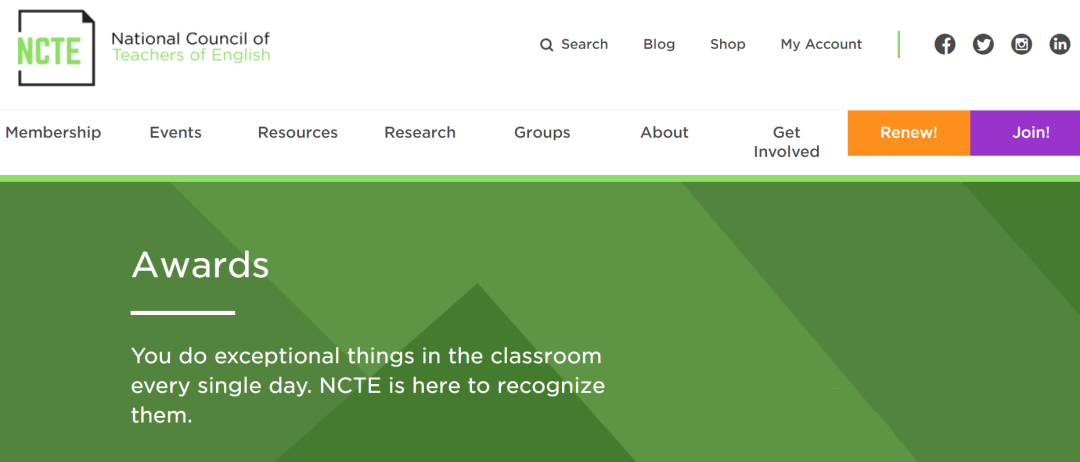Go to the Blog link
The height and width of the screenshot is (462, 1080).
click(x=659, y=44)
